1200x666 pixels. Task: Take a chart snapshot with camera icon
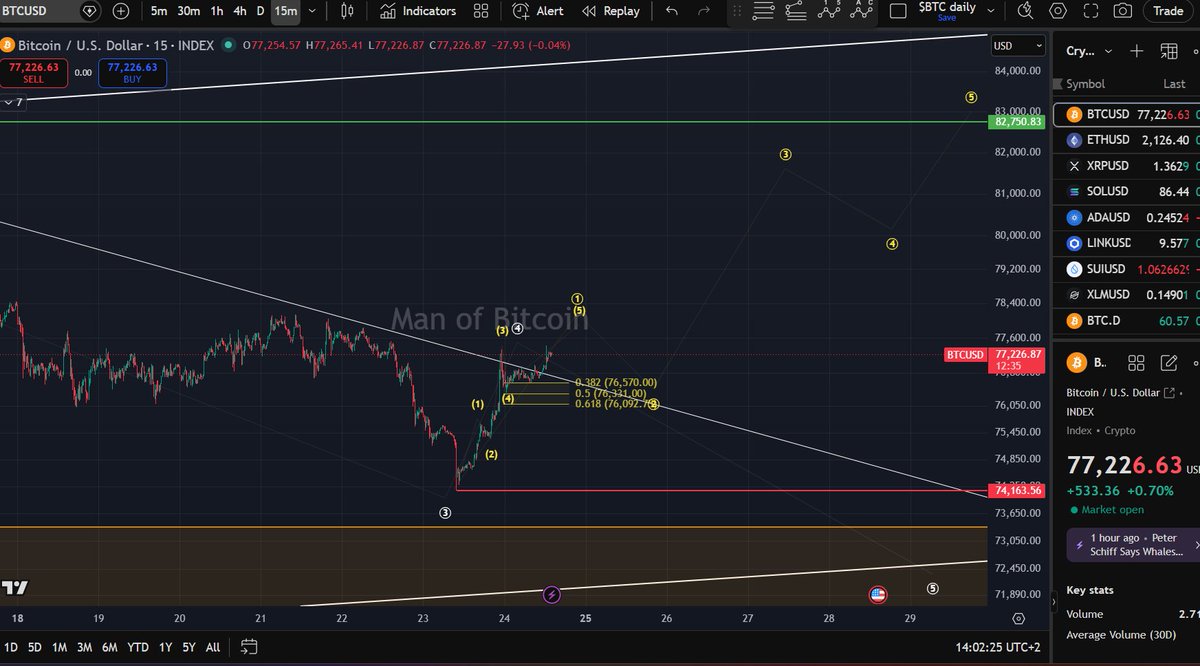coord(1123,11)
